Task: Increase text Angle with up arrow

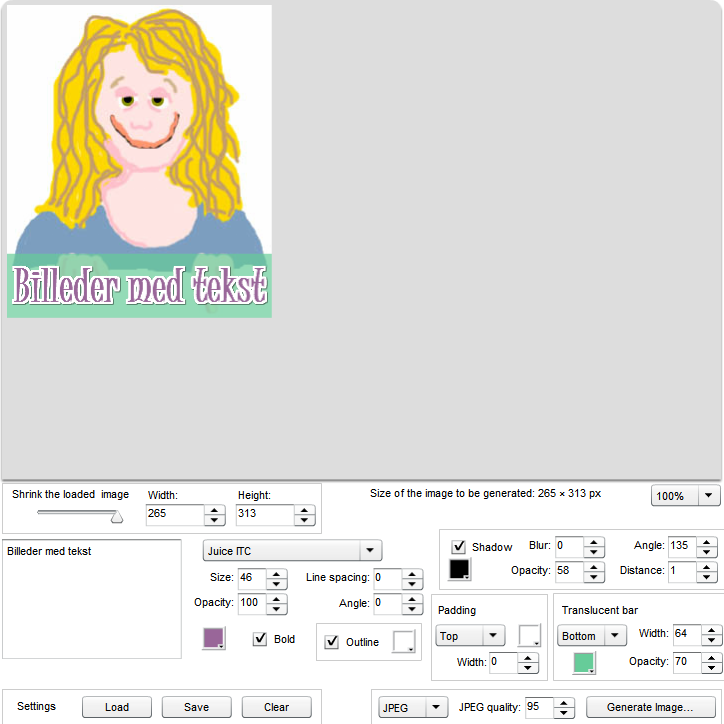Action: [x=412, y=599]
